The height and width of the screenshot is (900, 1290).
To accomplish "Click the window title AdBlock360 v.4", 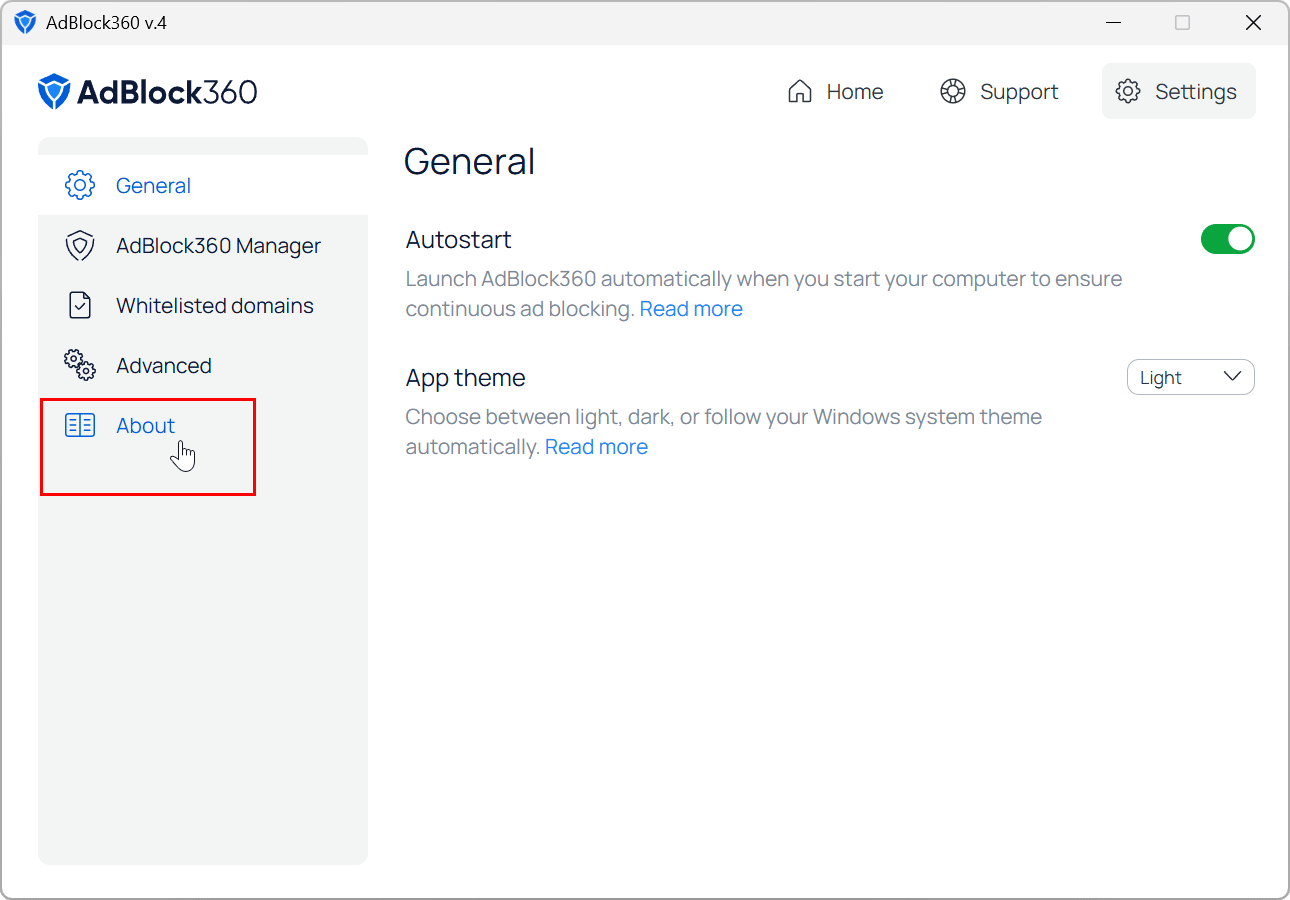I will pos(106,22).
